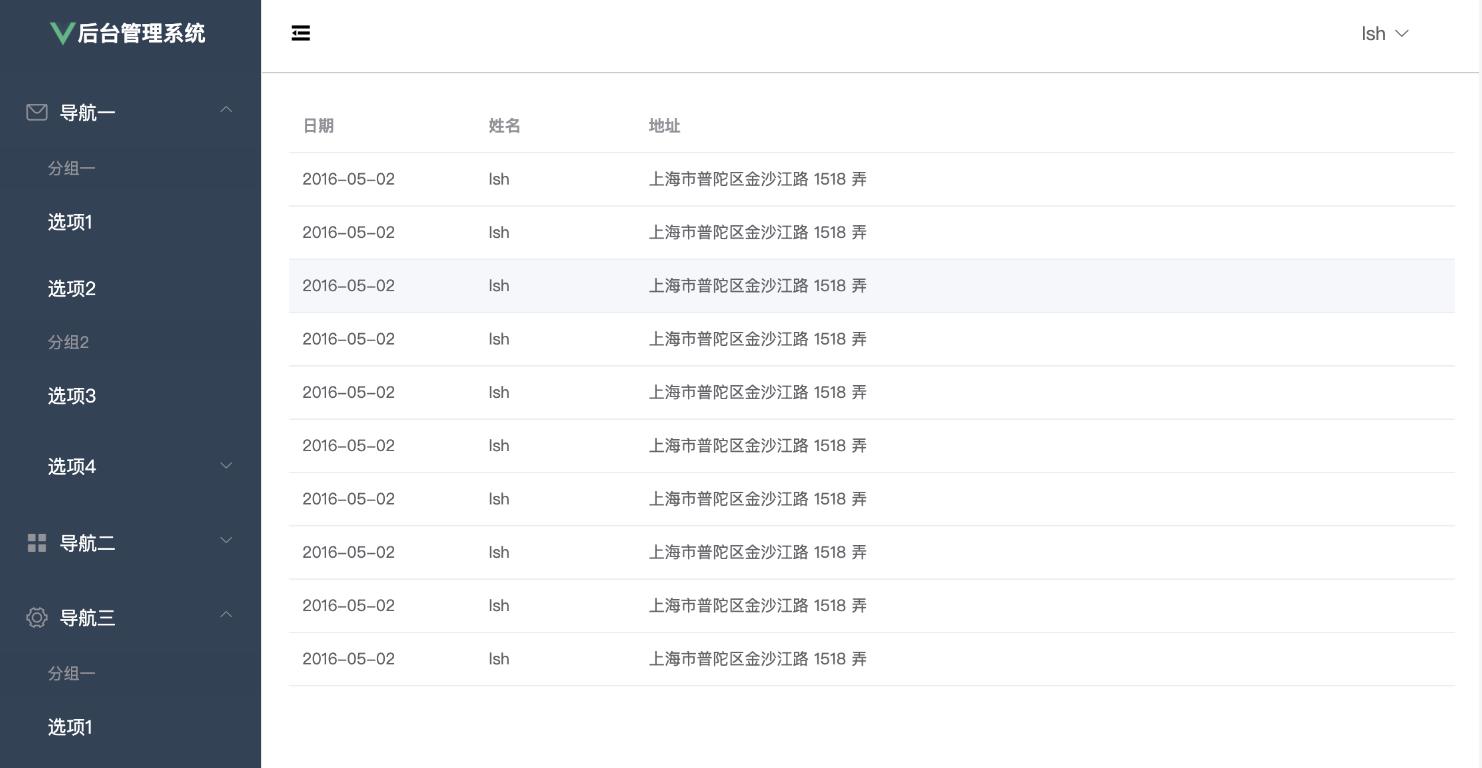
Task: Select the 选项2 menu item
Action: tap(72, 289)
